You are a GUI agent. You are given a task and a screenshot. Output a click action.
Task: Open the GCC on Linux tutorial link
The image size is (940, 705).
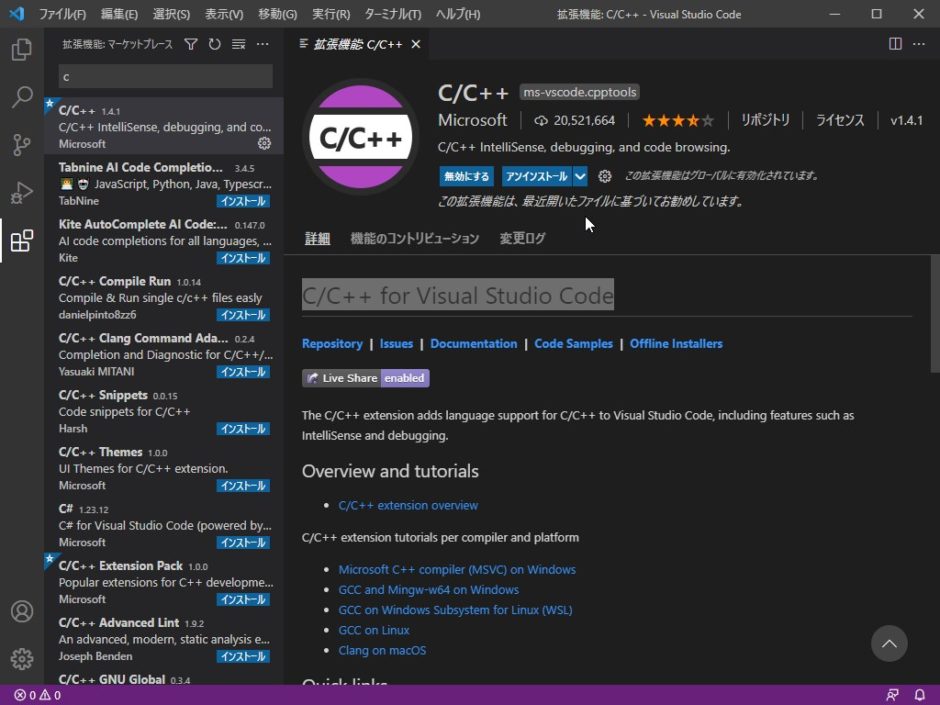pyautogui.click(x=373, y=630)
